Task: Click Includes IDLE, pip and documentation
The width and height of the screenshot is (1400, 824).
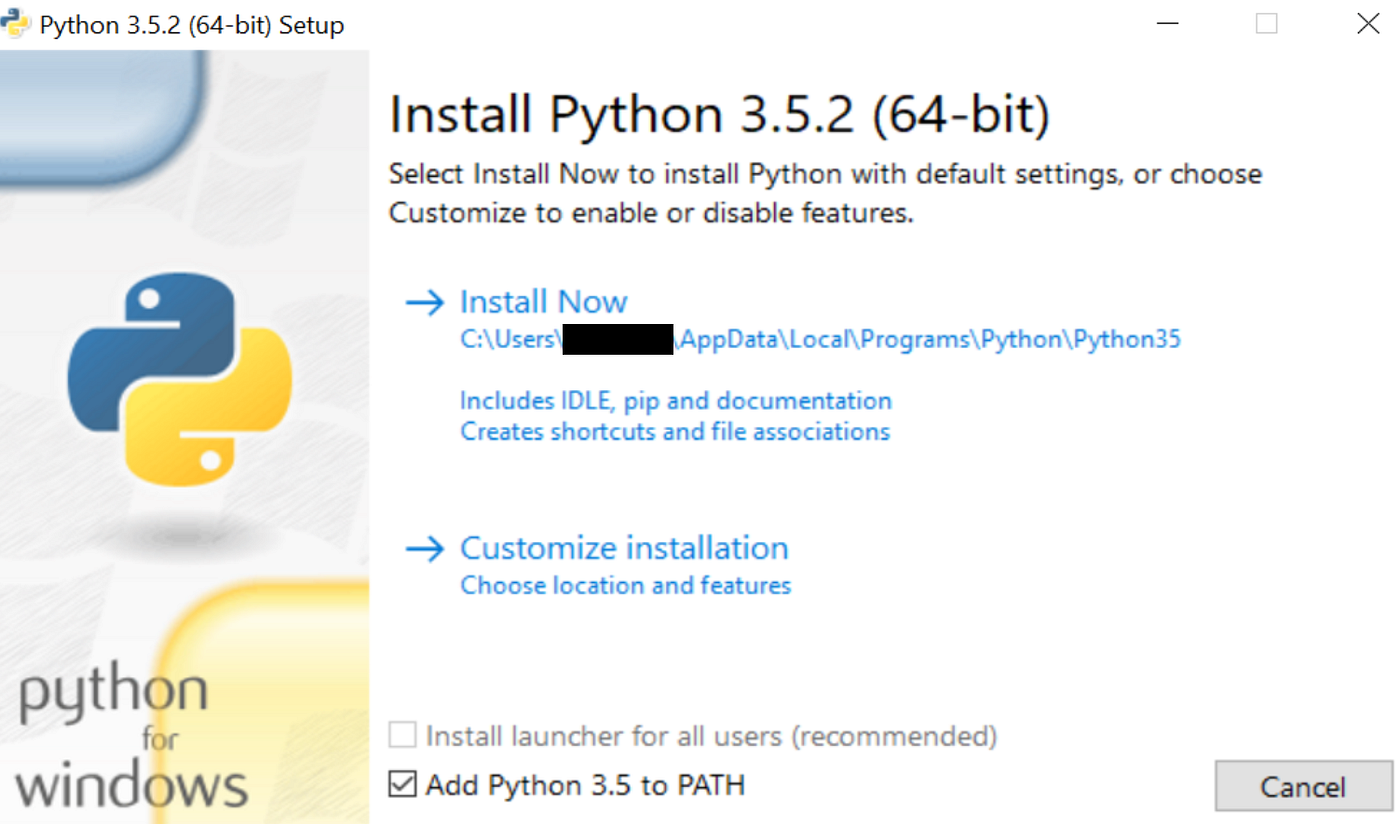Action: pyautogui.click(x=676, y=401)
